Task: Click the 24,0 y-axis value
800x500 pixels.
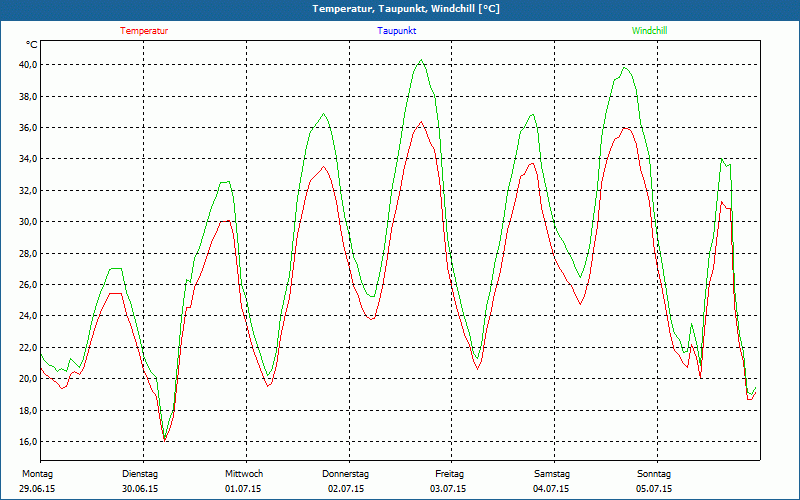Action: (28, 316)
